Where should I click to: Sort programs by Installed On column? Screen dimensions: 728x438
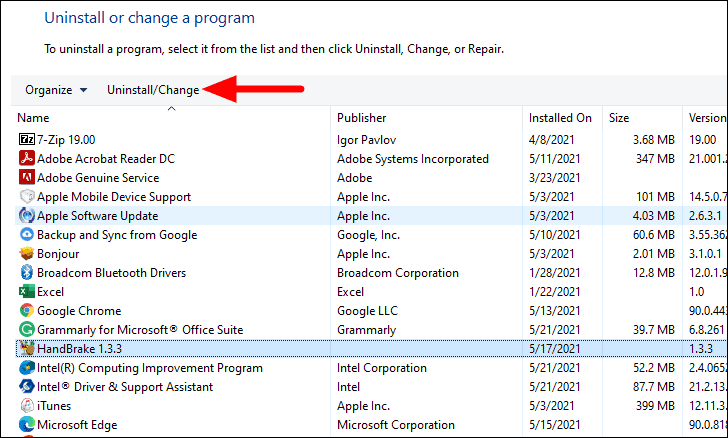click(x=562, y=118)
